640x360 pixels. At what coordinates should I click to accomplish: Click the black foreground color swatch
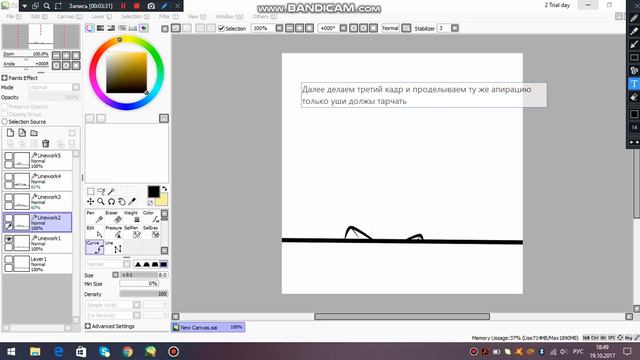(x=153, y=191)
